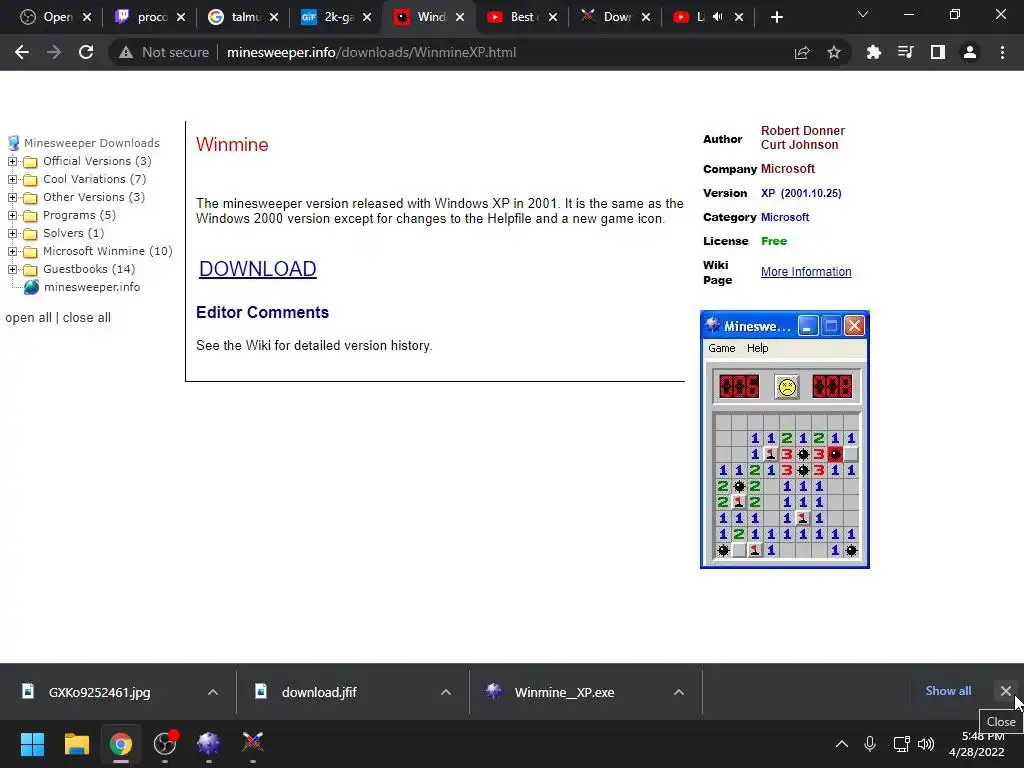The height and width of the screenshot is (768, 1024).
Task: Open options for download.jfif download
Action: (446, 692)
